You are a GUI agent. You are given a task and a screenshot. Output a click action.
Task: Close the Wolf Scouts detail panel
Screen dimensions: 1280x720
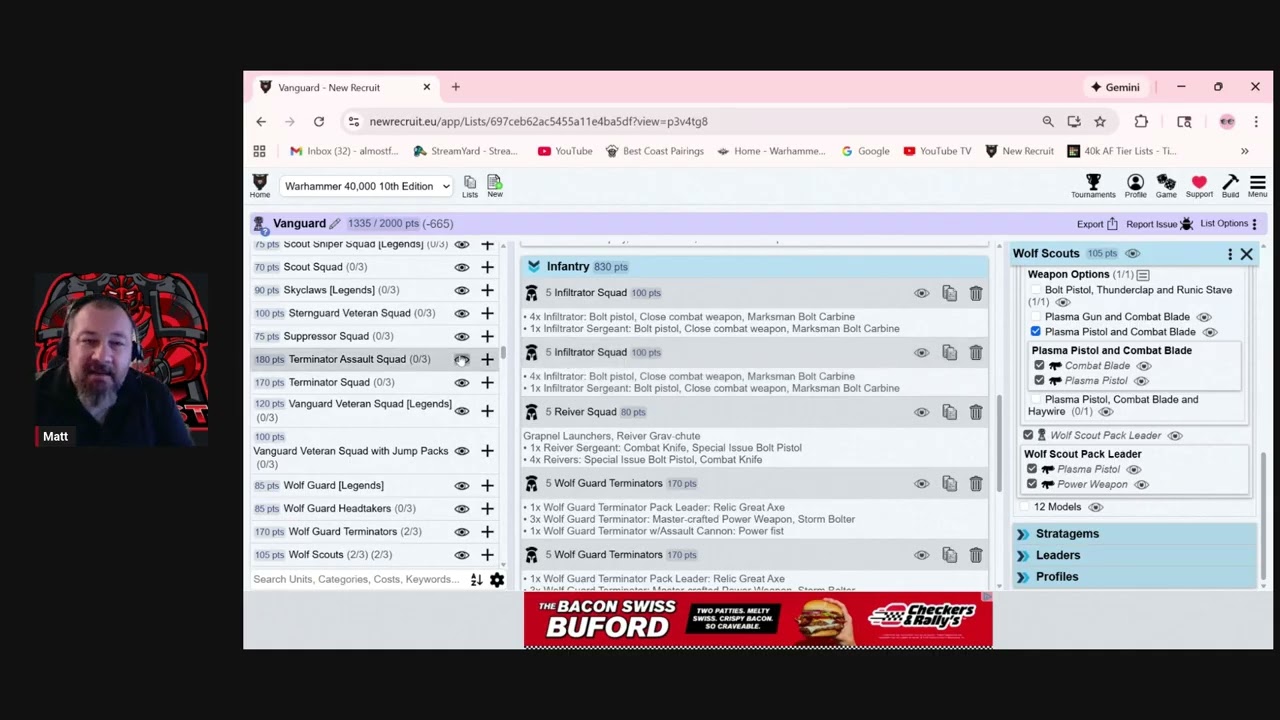pos(1247,254)
